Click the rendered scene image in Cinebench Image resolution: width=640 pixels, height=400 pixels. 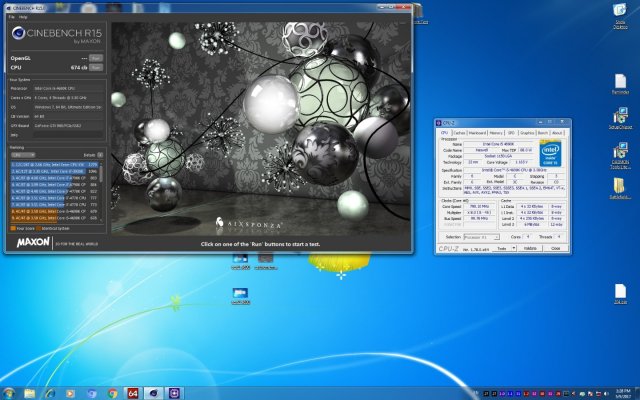click(x=260, y=129)
